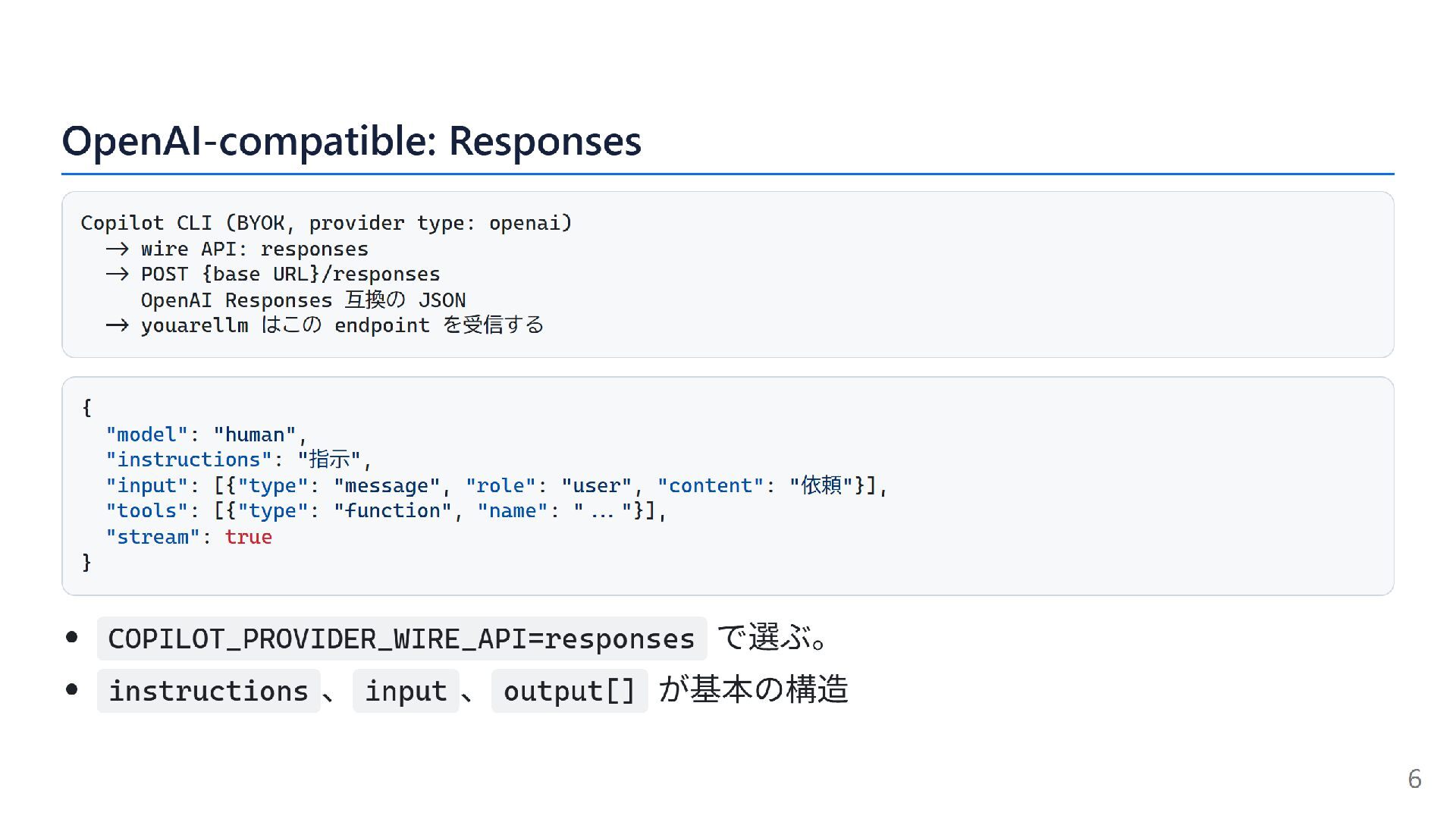Click the second bullet point dot

(x=72, y=689)
